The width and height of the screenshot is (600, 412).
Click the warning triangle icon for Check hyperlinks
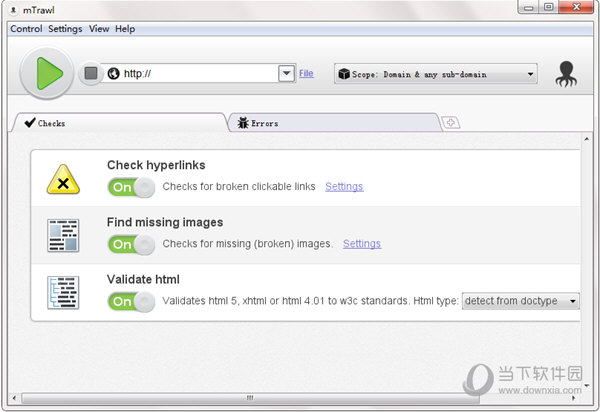coord(63,179)
